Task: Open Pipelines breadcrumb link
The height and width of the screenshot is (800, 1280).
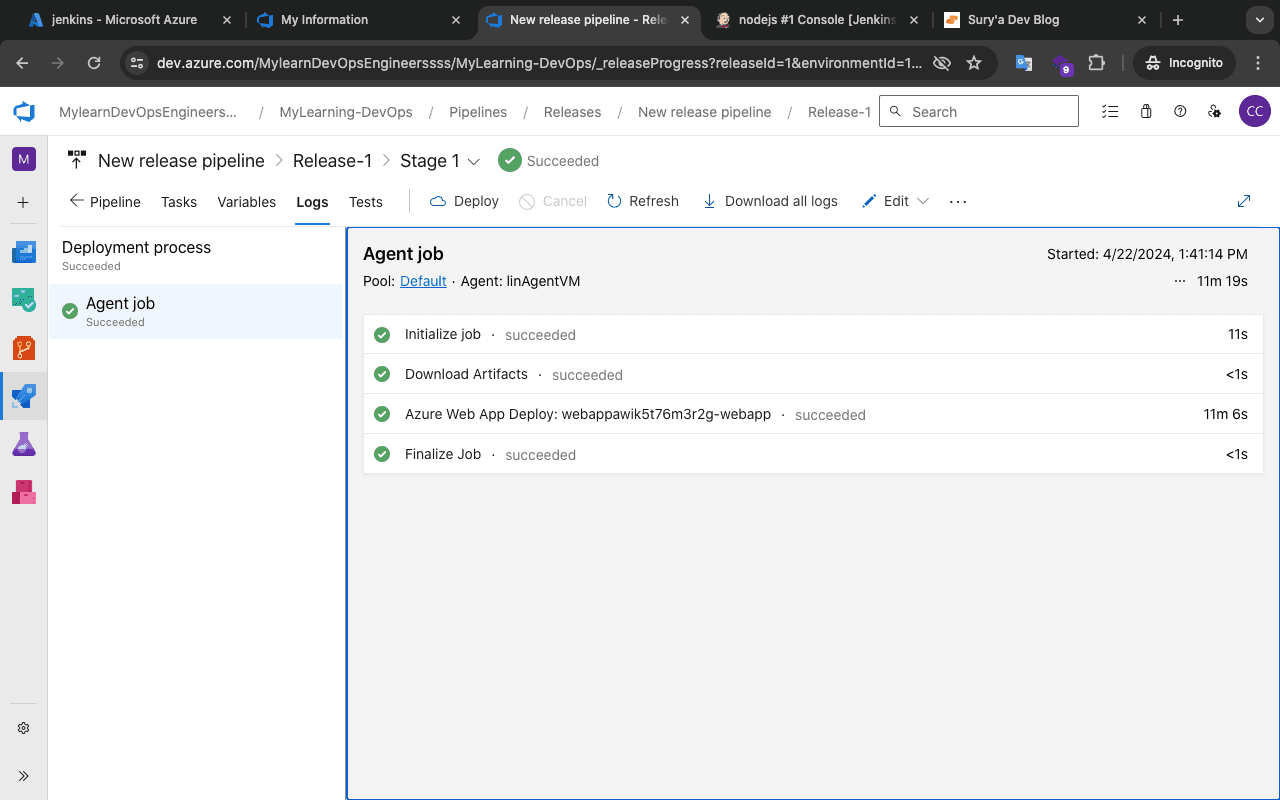Action: pos(478,112)
